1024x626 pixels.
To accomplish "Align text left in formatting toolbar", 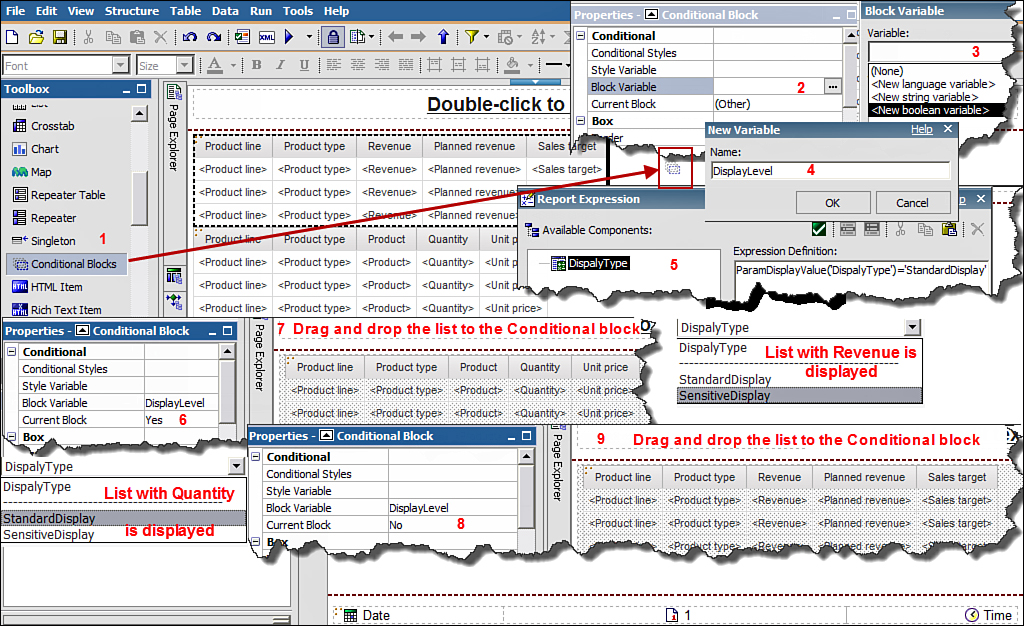I will point(334,65).
